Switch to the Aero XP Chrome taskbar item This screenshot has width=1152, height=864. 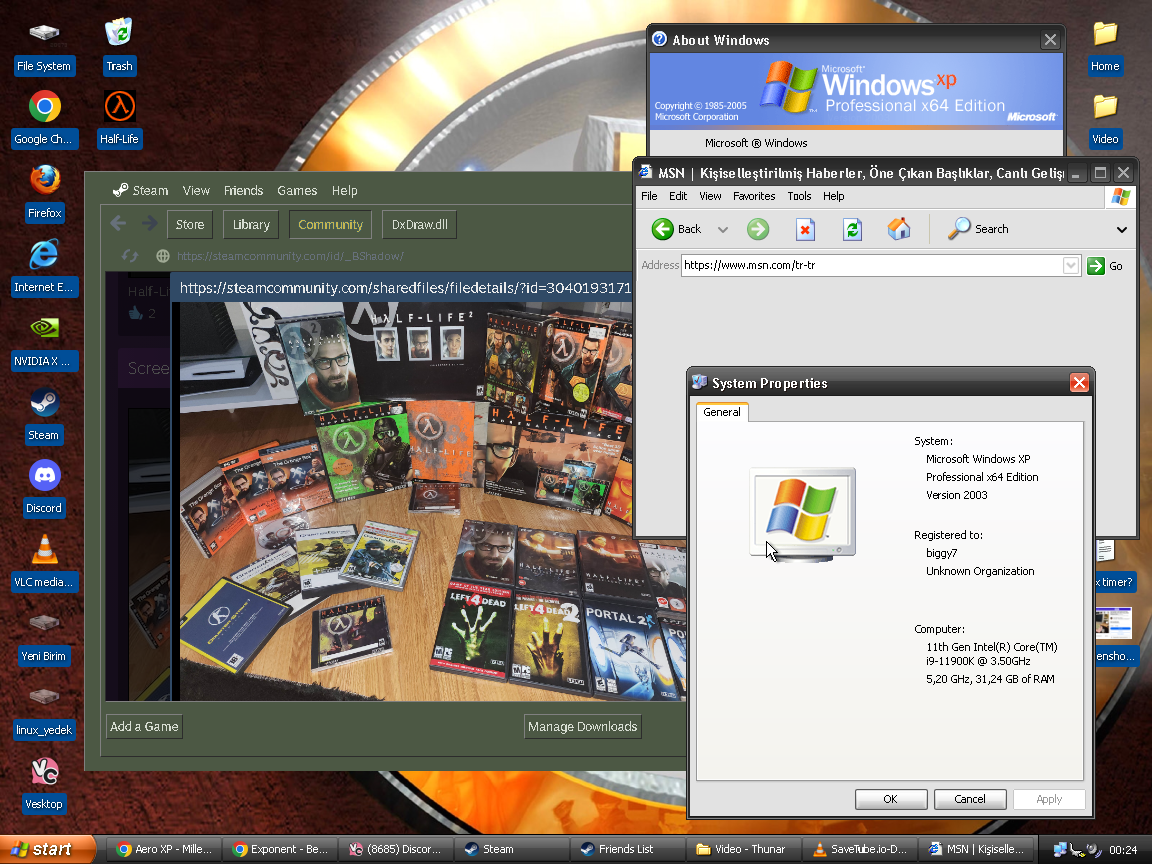[x=163, y=849]
